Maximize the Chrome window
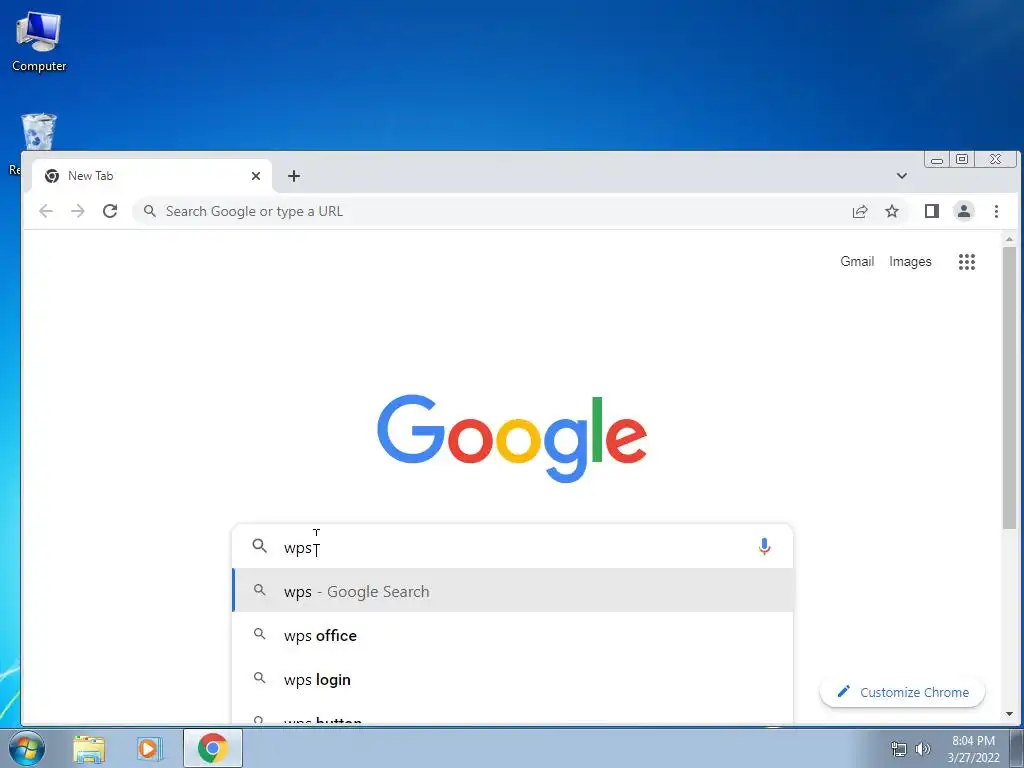This screenshot has height=768, width=1024. coord(961,159)
